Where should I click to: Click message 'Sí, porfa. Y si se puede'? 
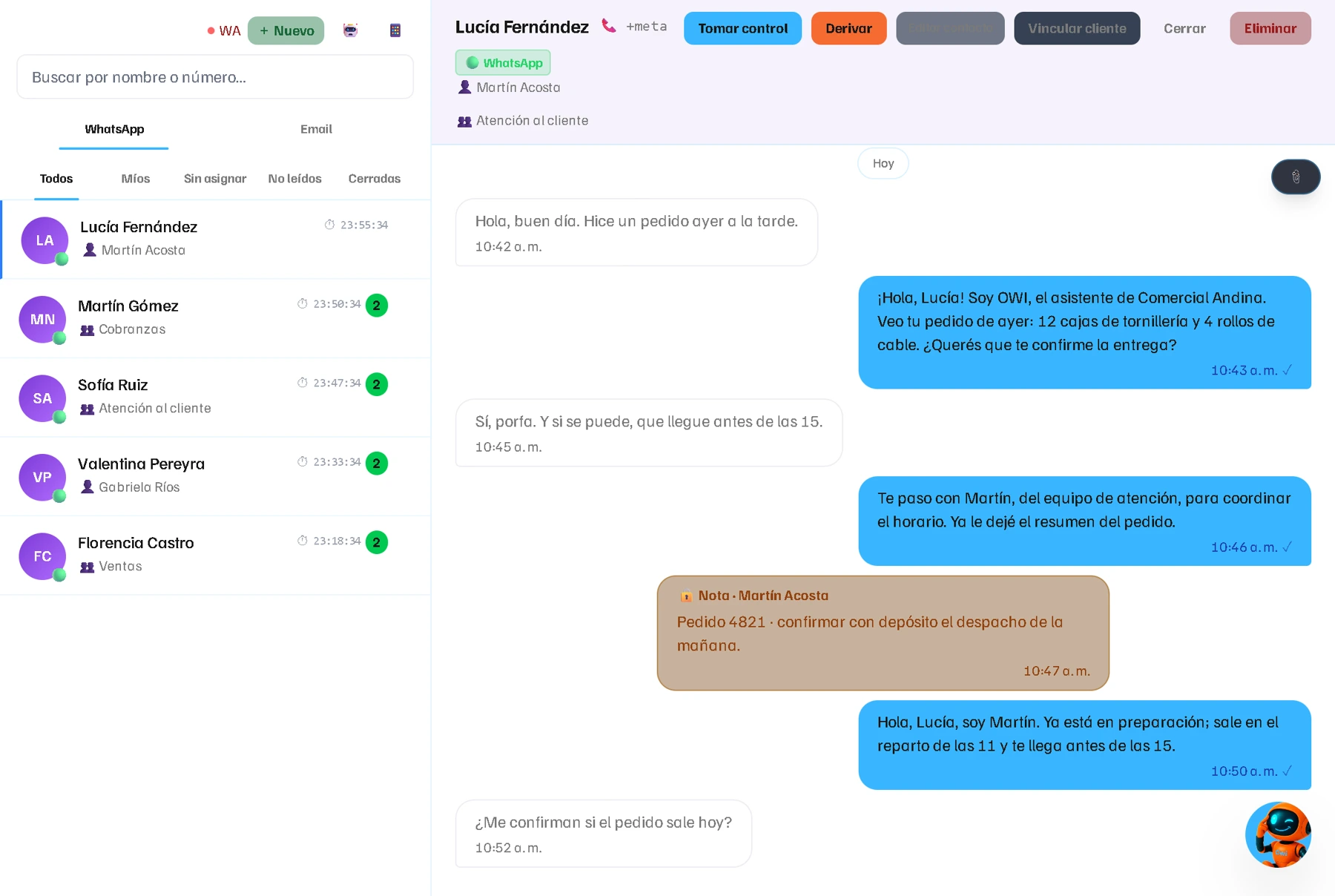tap(649, 433)
